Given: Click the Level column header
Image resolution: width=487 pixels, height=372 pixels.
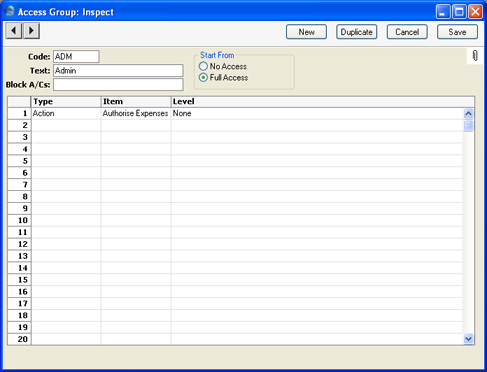Looking at the screenshot, I should tap(323, 102).
